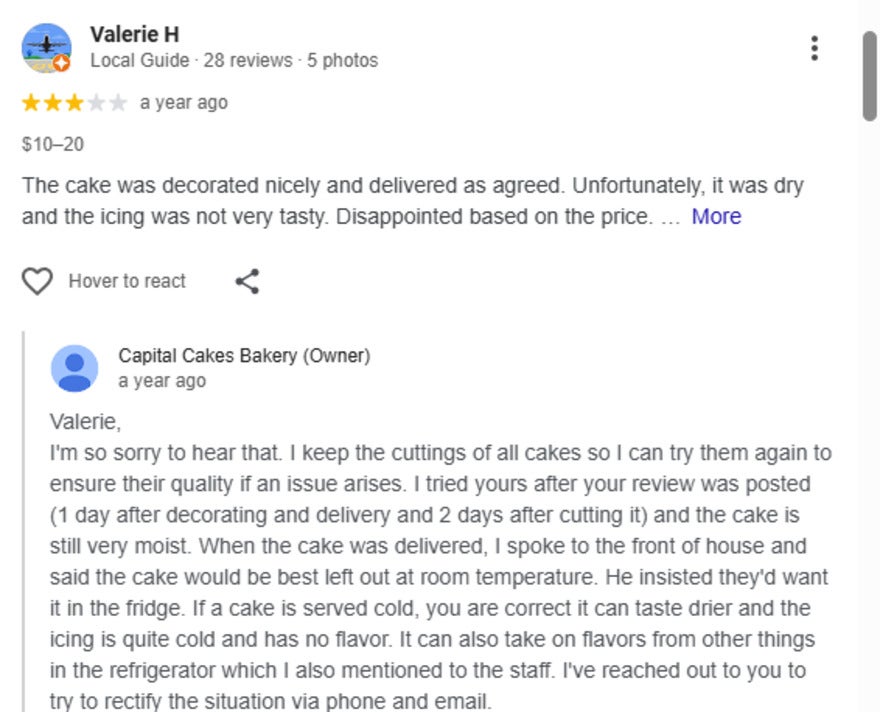Click the fifth gray rating star
This screenshot has width=880, height=712.
tap(119, 103)
